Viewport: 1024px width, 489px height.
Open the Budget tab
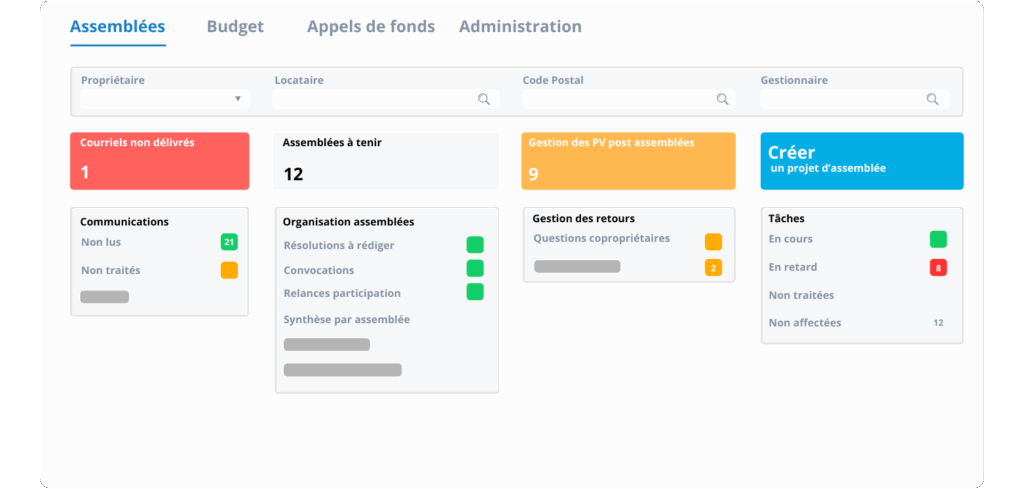[x=235, y=27]
